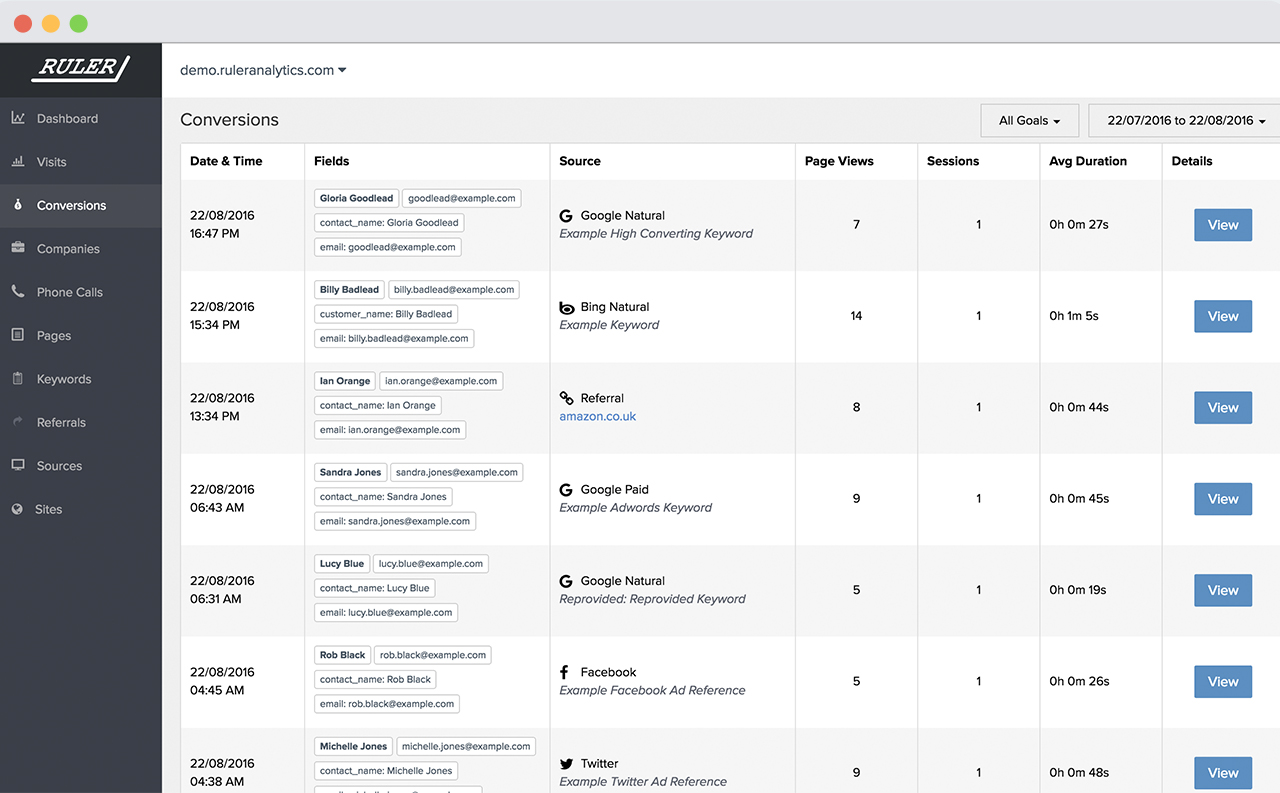Click the Facebook icon in Rob Black's row

point(565,672)
